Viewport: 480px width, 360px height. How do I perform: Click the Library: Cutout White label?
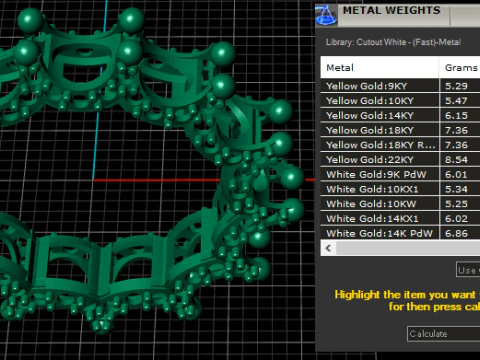point(393,42)
